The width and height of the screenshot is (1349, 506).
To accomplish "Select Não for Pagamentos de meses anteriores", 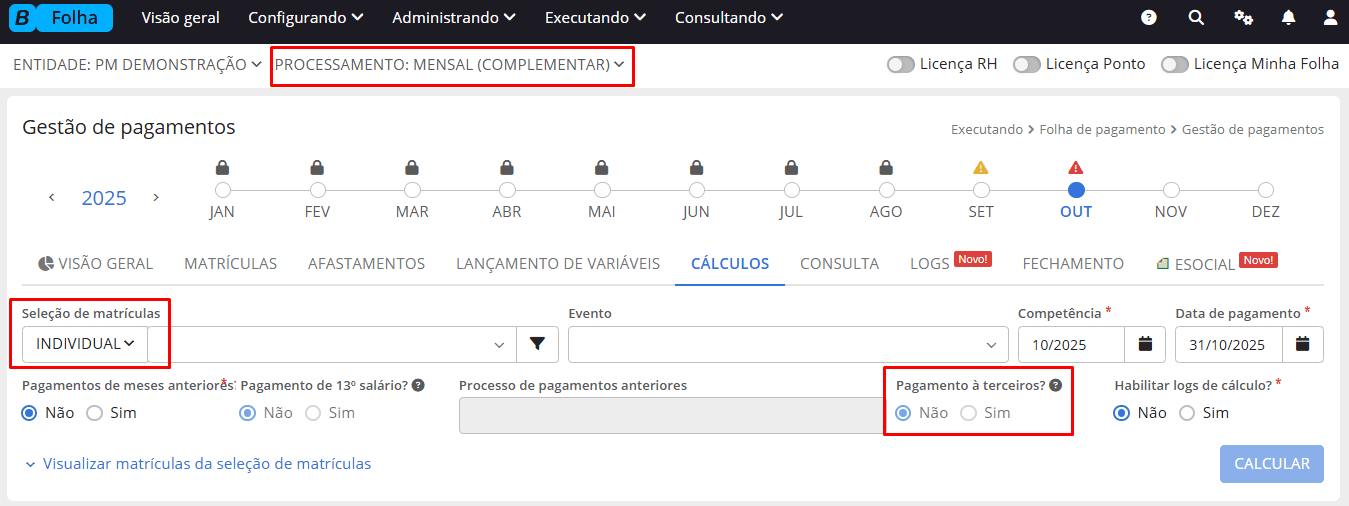I will tap(30, 413).
